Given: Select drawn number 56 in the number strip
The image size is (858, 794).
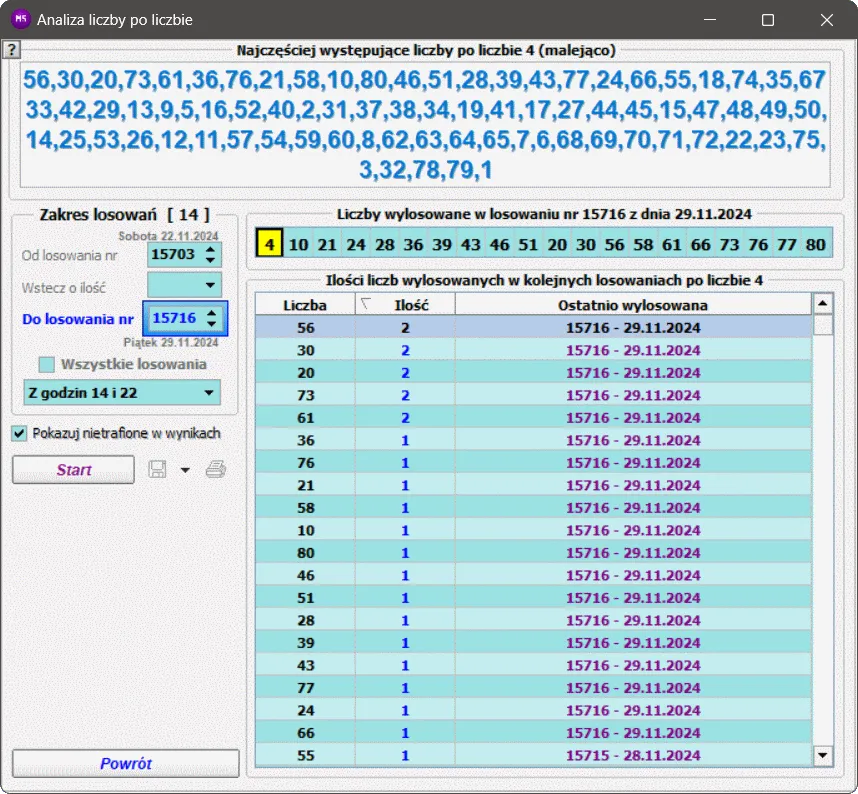Looking at the screenshot, I should [614, 244].
